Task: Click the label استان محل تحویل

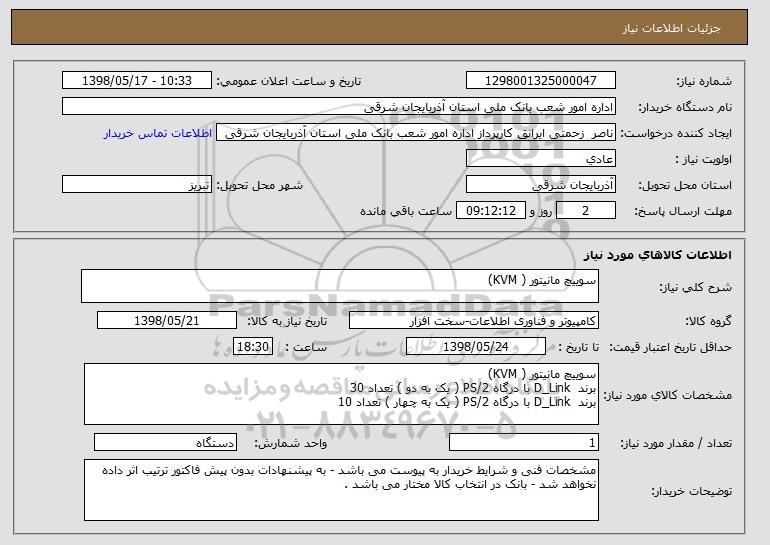Action: point(685,185)
